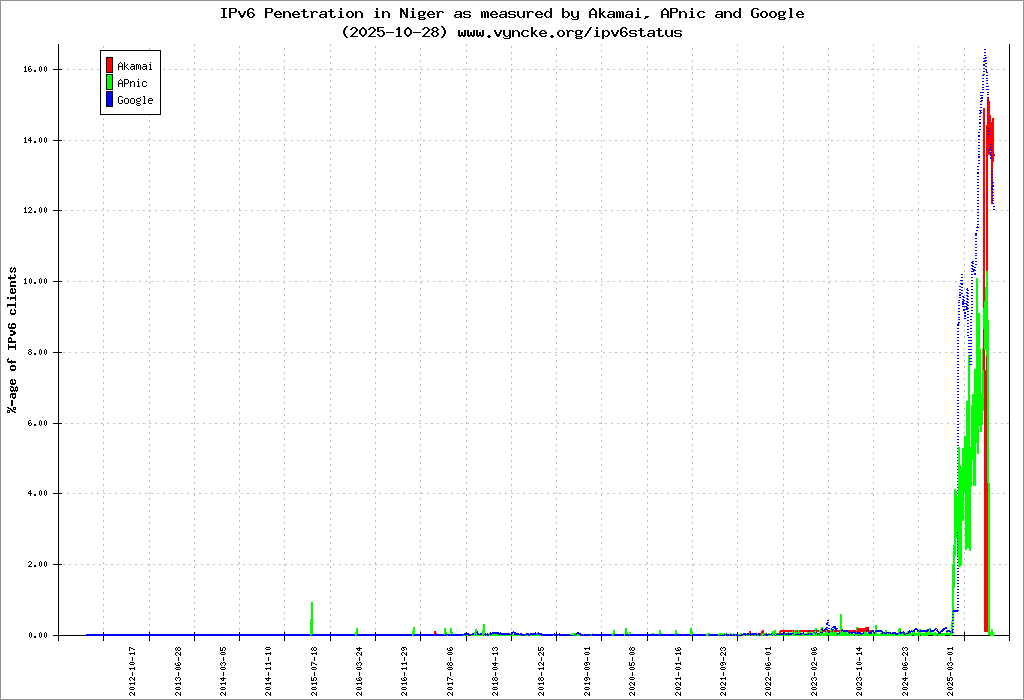Select the APnic legend label
The width and height of the screenshot is (1024, 700).
click(132, 83)
